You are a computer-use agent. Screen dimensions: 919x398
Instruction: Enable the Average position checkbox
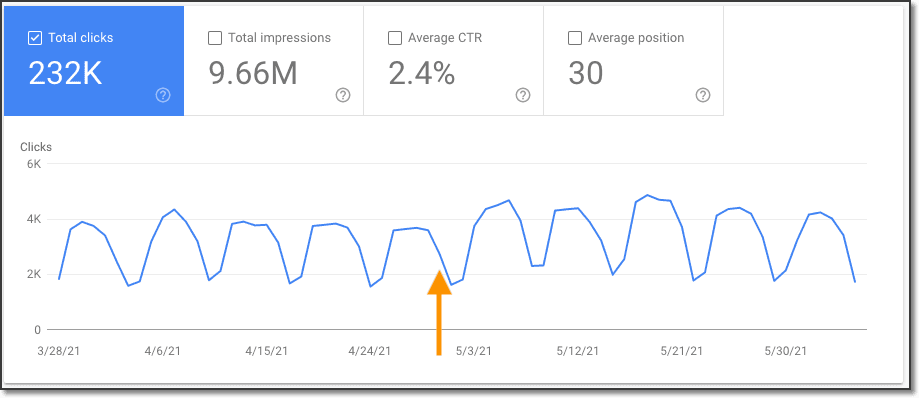pyautogui.click(x=575, y=38)
